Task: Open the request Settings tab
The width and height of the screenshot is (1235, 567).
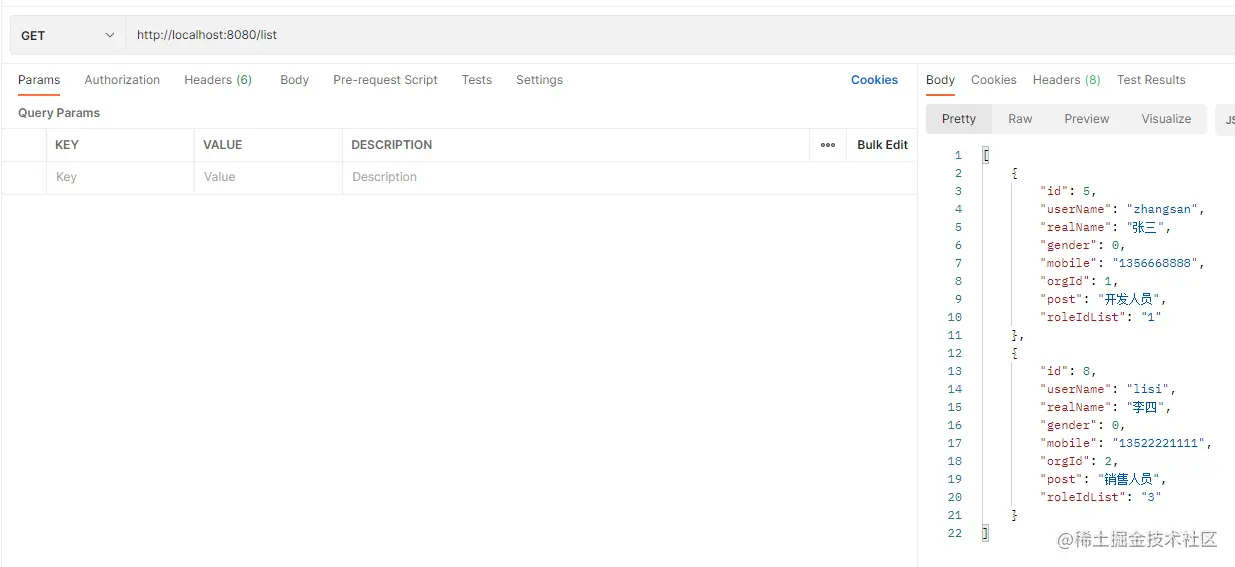Action: pyautogui.click(x=539, y=80)
